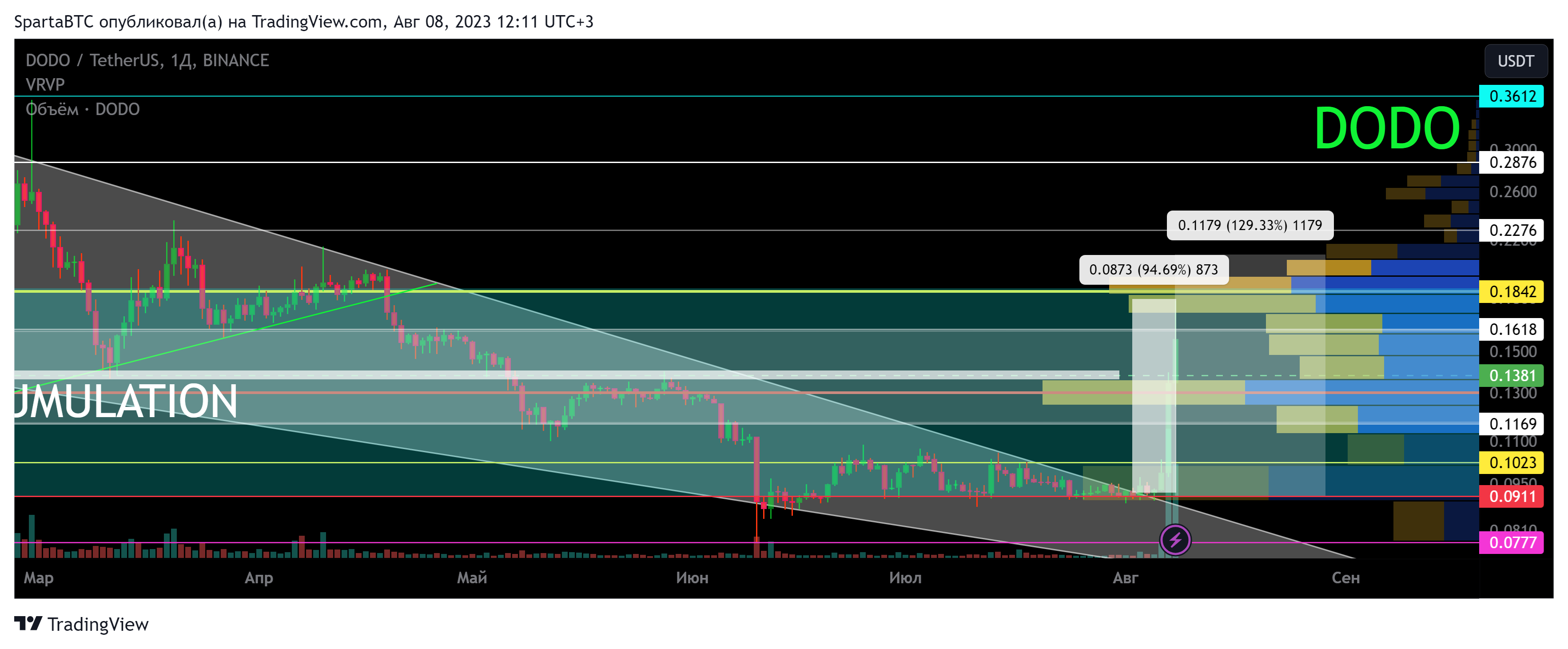Viewport: 1568px width, 649px height.
Task: Click the SpartaBTC publication header text
Action: pyautogui.click(x=304, y=22)
